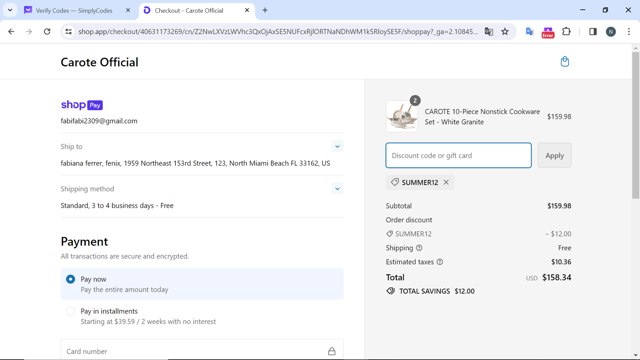Click the Estimated taxes info icon
The height and width of the screenshot is (360, 640).
[x=440, y=262]
